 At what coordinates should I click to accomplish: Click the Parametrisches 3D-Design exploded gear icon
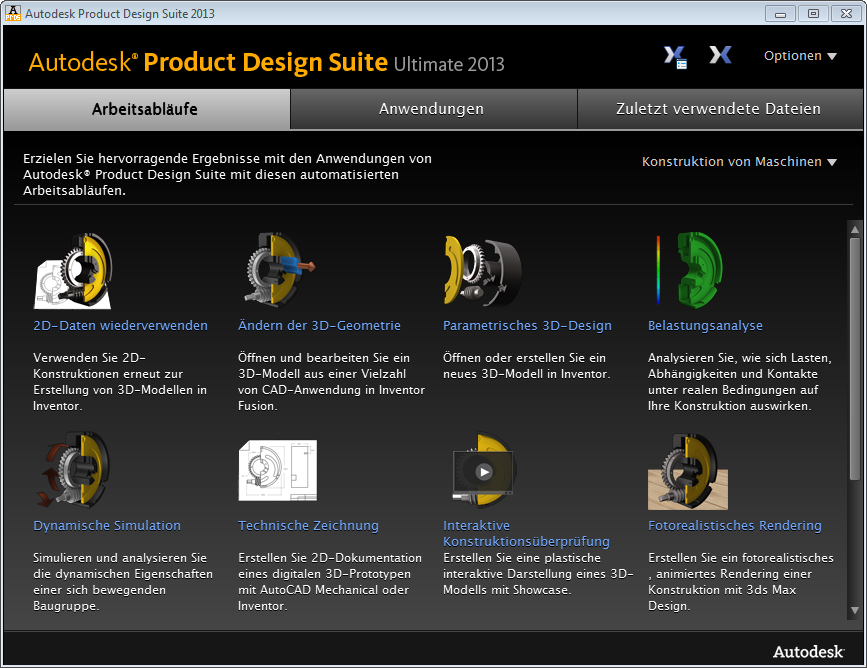[483, 271]
